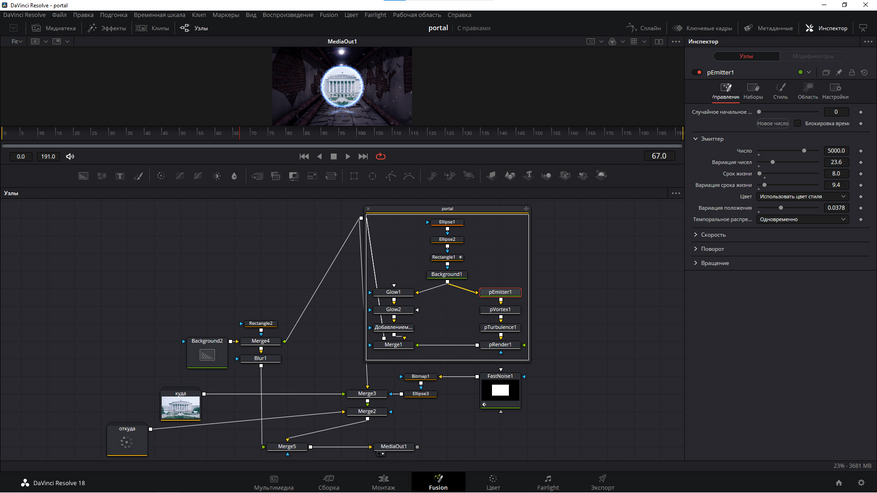Lock the pEmitter1 tool

coord(852,72)
